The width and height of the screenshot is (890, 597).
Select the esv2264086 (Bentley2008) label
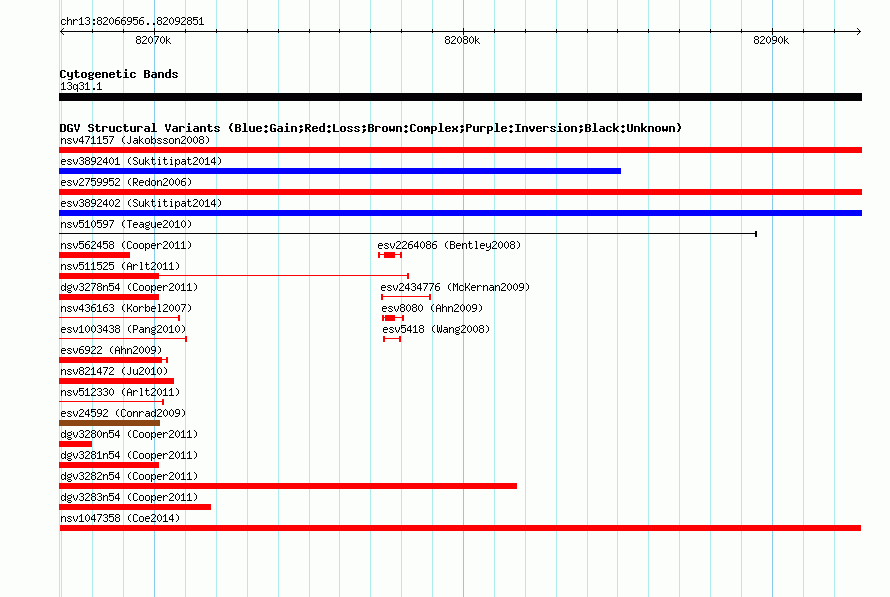point(449,245)
